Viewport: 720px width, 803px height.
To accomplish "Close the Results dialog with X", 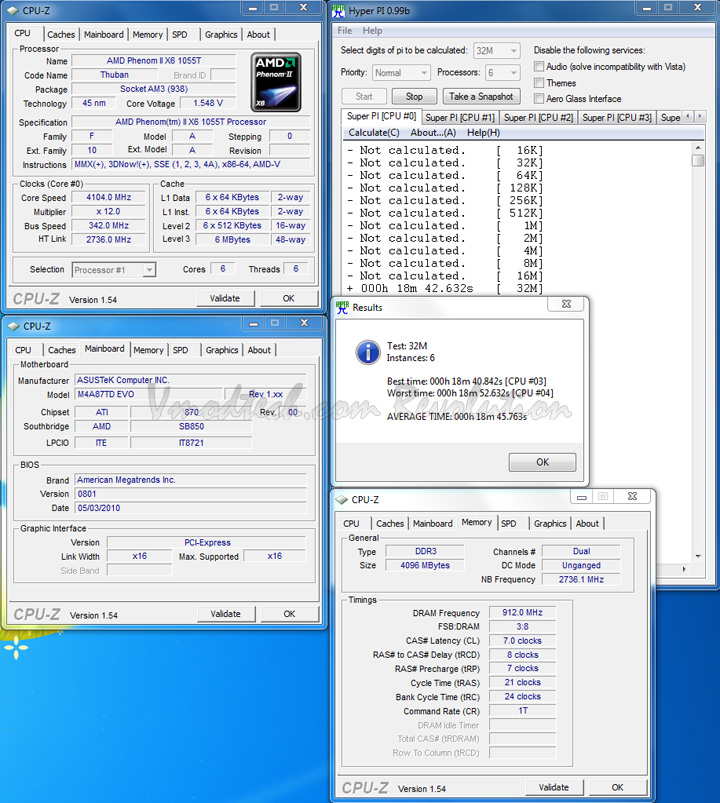I will [x=566, y=304].
